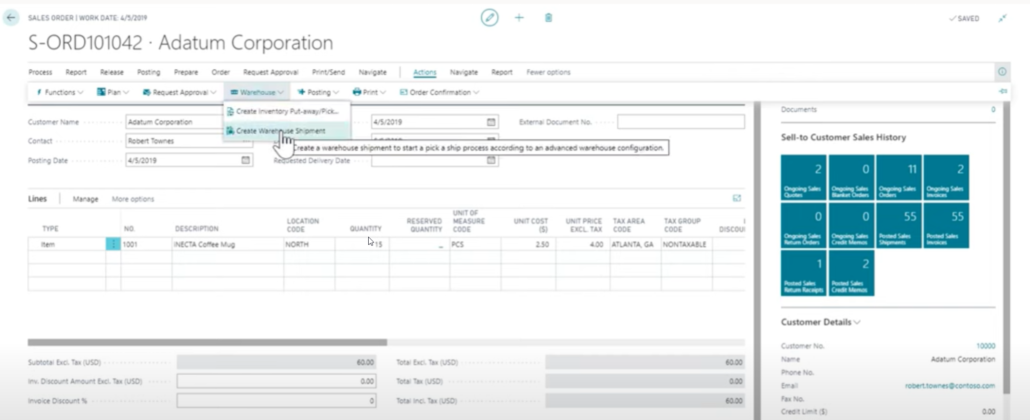Expand the Request Approval dropdown in action bar

[179, 92]
